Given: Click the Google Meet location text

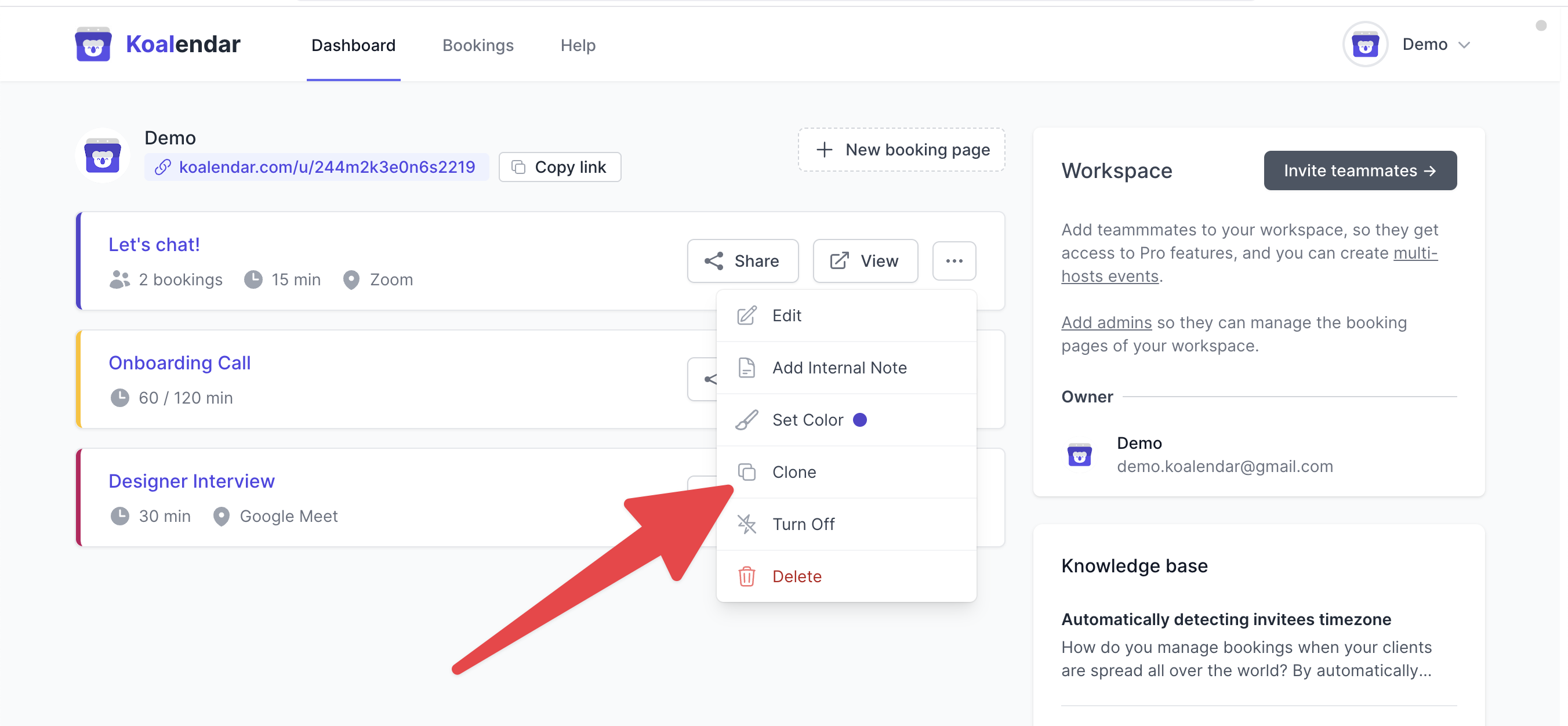Looking at the screenshot, I should point(289,516).
